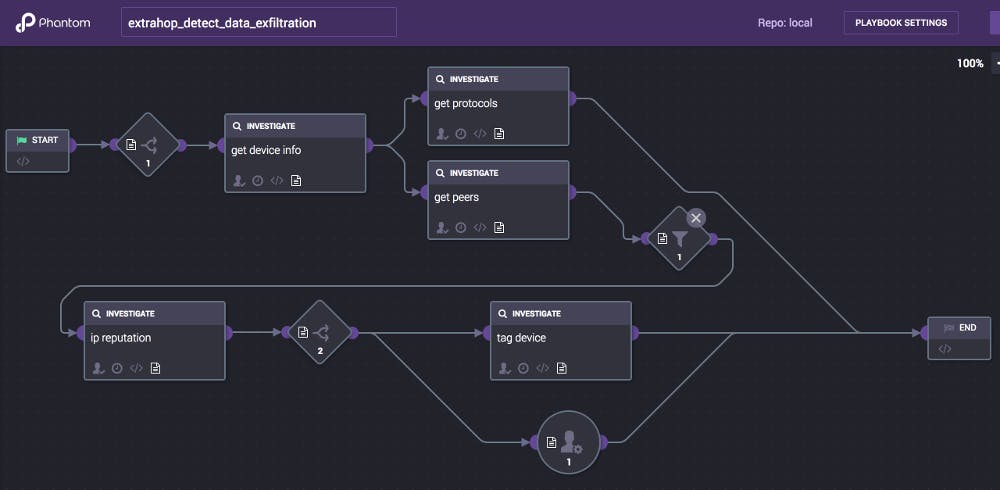Viewport: 1000px width, 490px height.
Task: Click output port of get protocols block
Action: click(x=571, y=98)
